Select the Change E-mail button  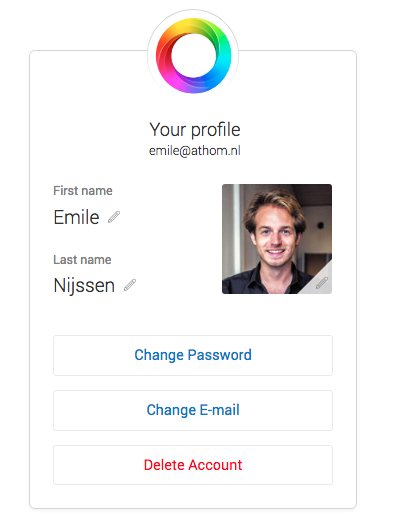[193, 410]
